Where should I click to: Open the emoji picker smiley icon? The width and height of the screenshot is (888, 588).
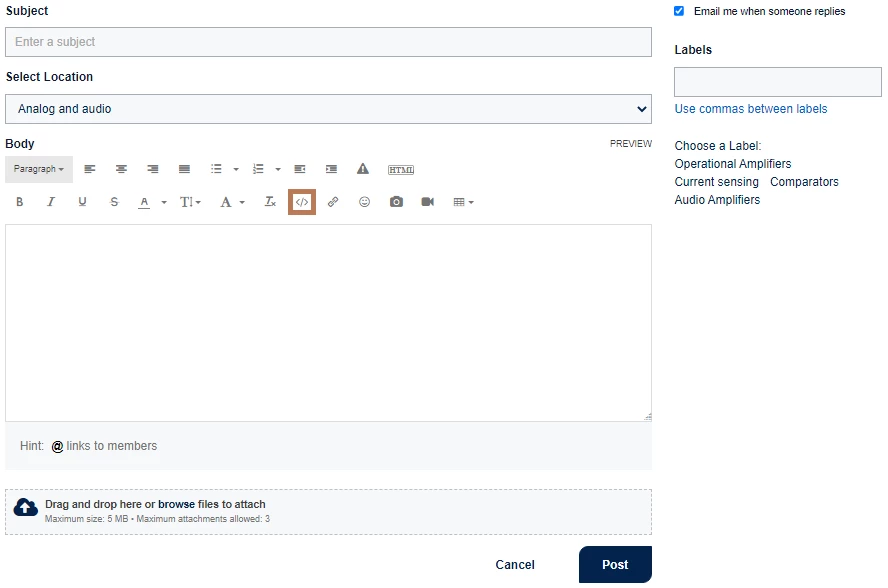[x=364, y=202]
